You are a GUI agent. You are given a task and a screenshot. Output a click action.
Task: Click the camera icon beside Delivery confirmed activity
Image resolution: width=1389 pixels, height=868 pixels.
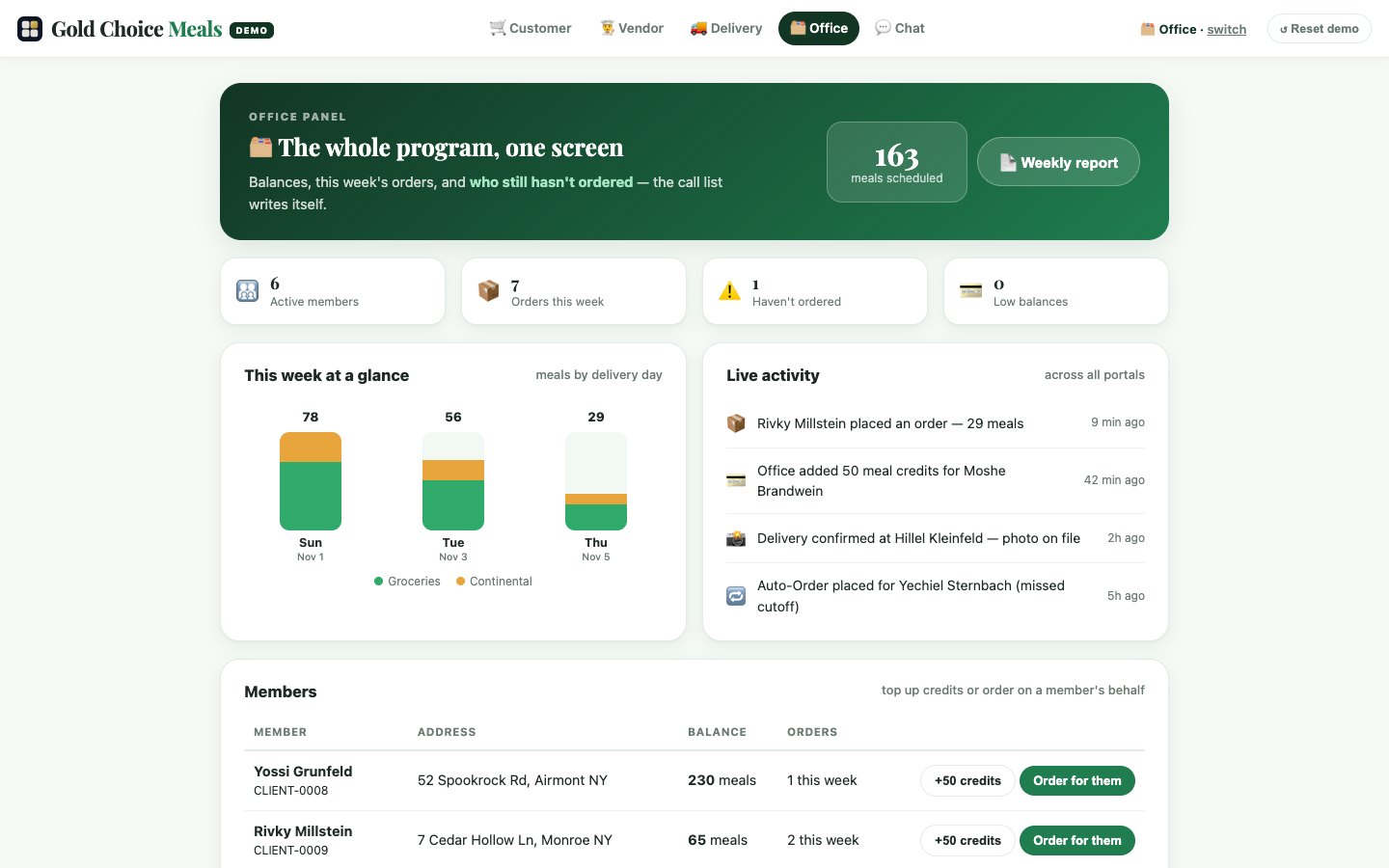point(736,538)
